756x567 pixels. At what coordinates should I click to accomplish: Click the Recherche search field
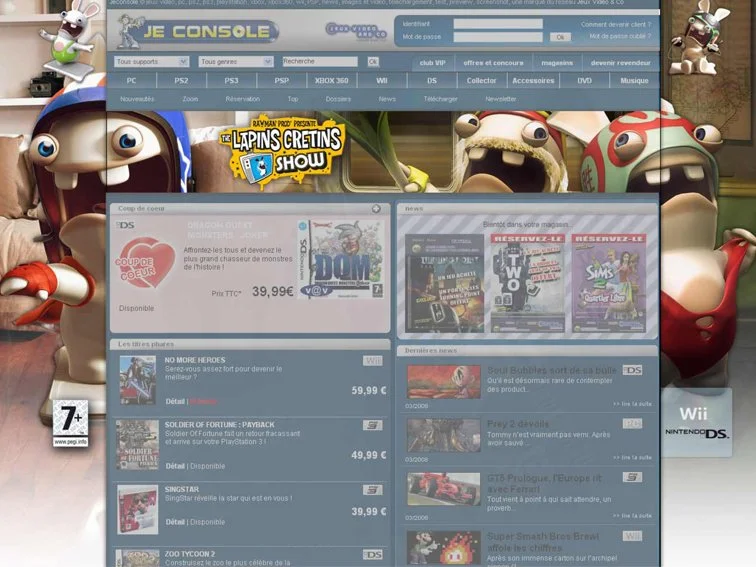click(x=320, y=61)
